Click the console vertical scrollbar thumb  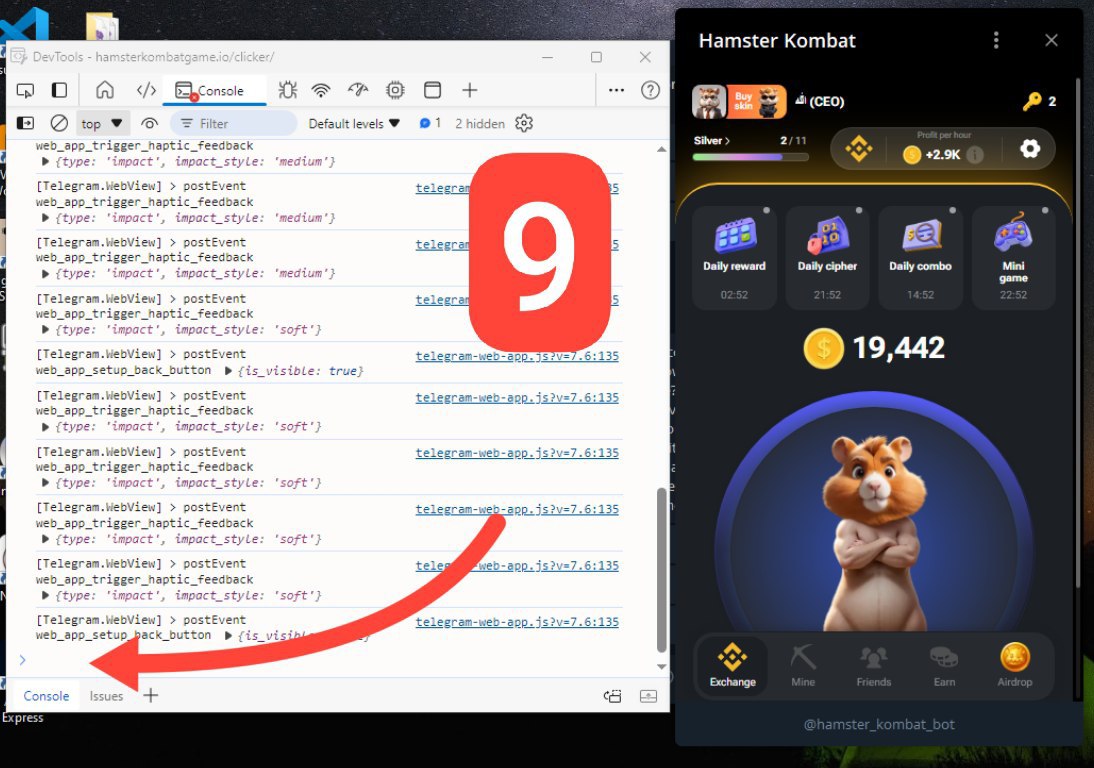pos(661,569)
